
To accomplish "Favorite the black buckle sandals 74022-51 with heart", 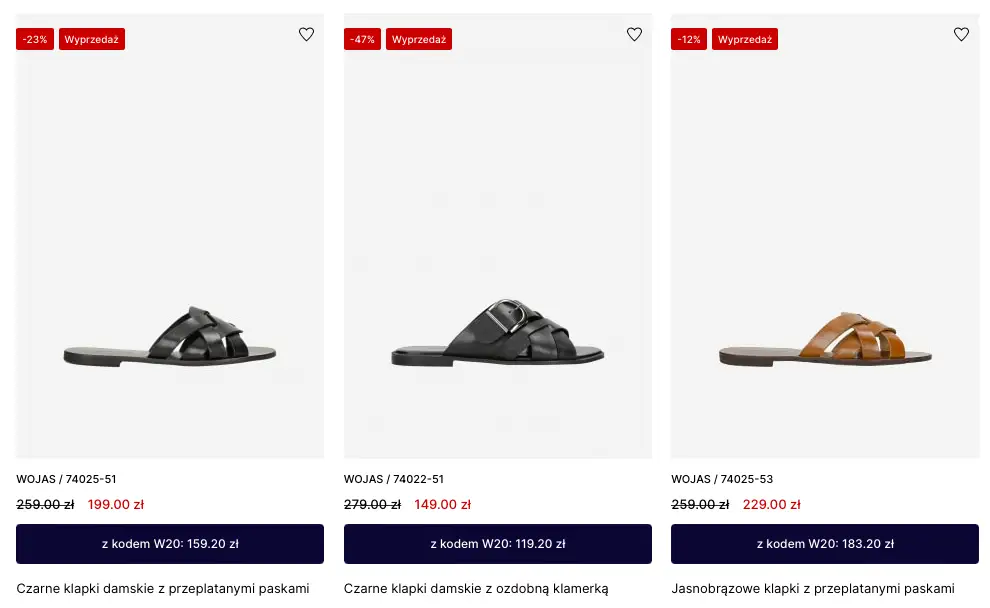I will 634,35.
